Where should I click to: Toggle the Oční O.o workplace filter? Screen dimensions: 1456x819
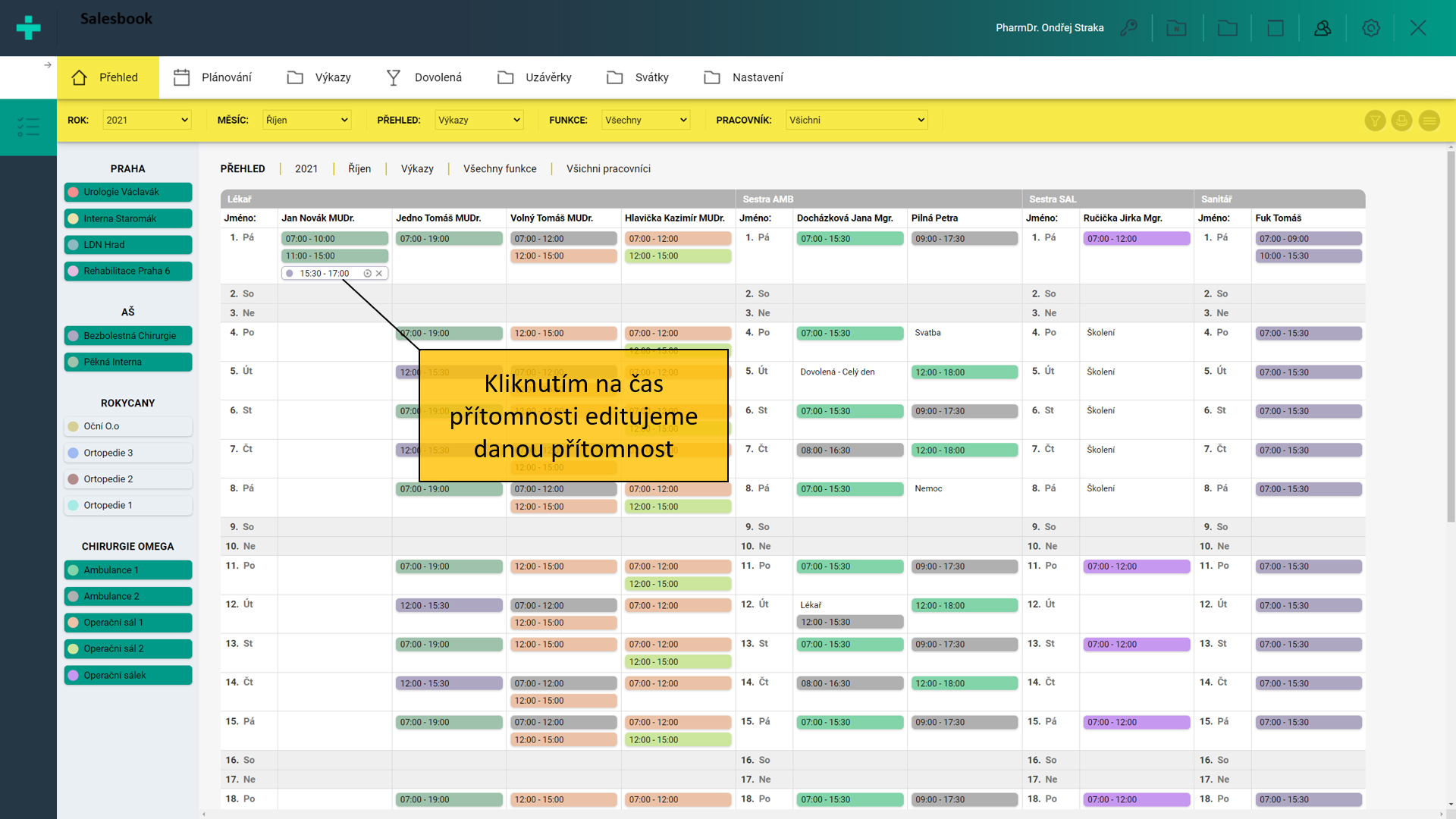click(128, 427)
